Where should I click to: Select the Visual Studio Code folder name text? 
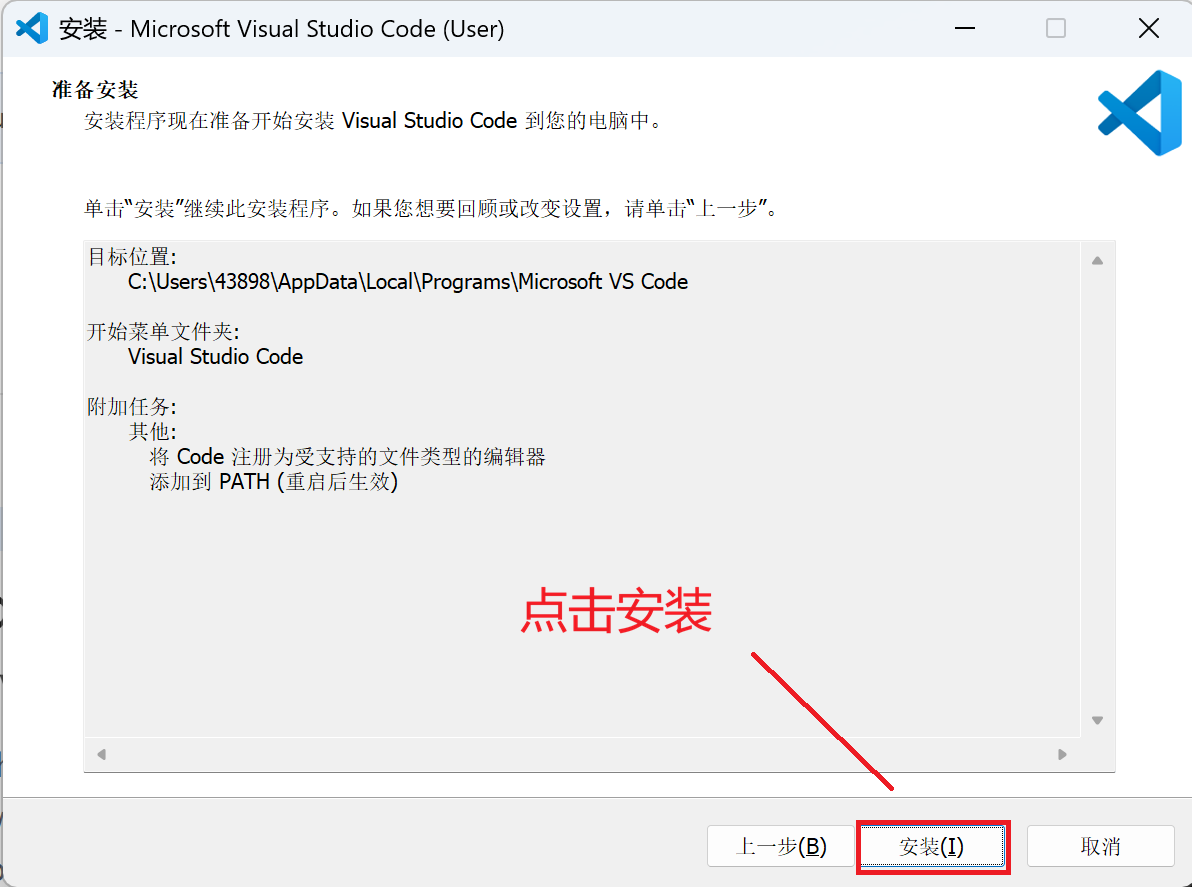point(215,356)
